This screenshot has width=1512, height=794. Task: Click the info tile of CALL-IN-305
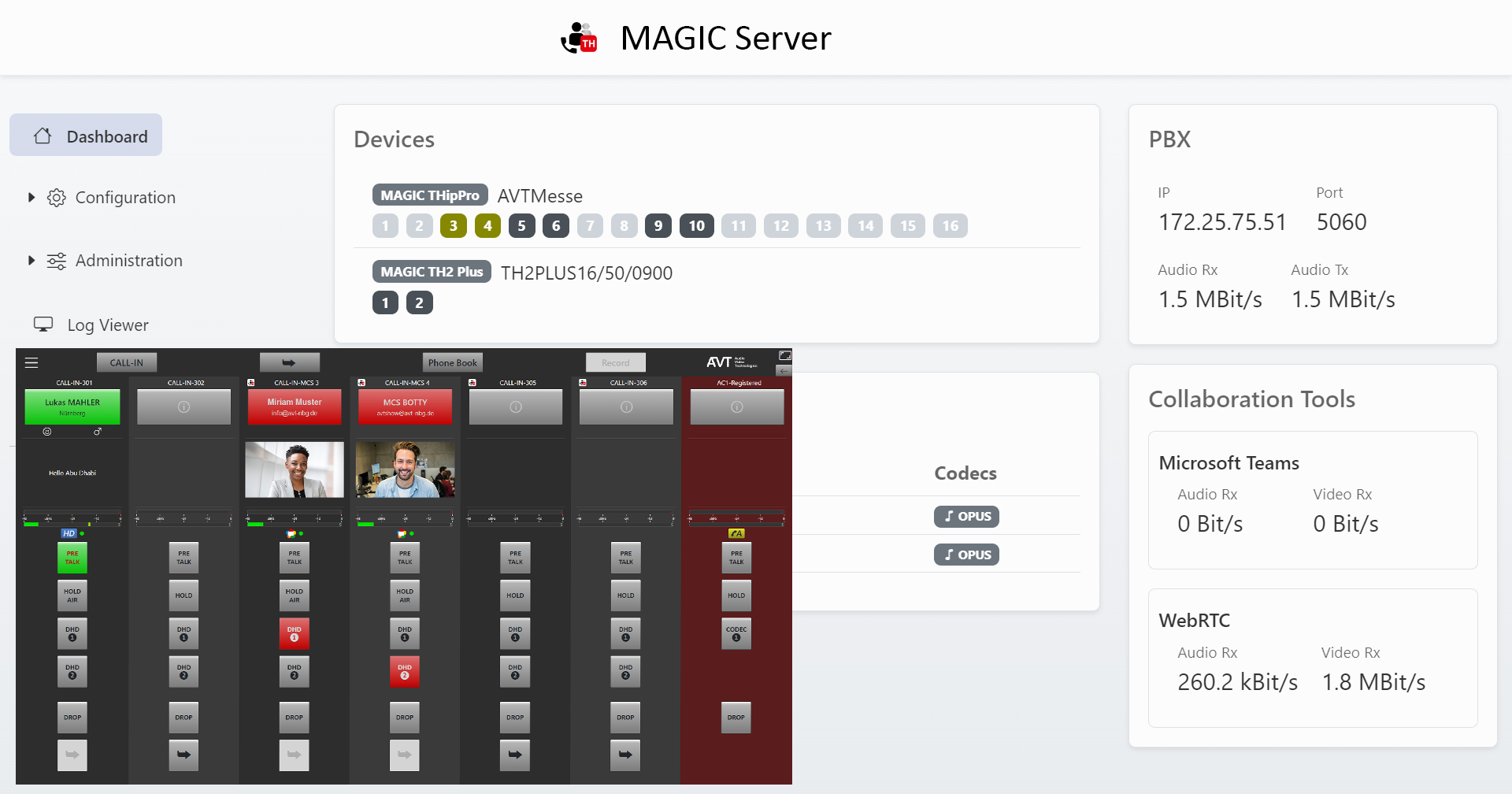(x=516, y=407)
